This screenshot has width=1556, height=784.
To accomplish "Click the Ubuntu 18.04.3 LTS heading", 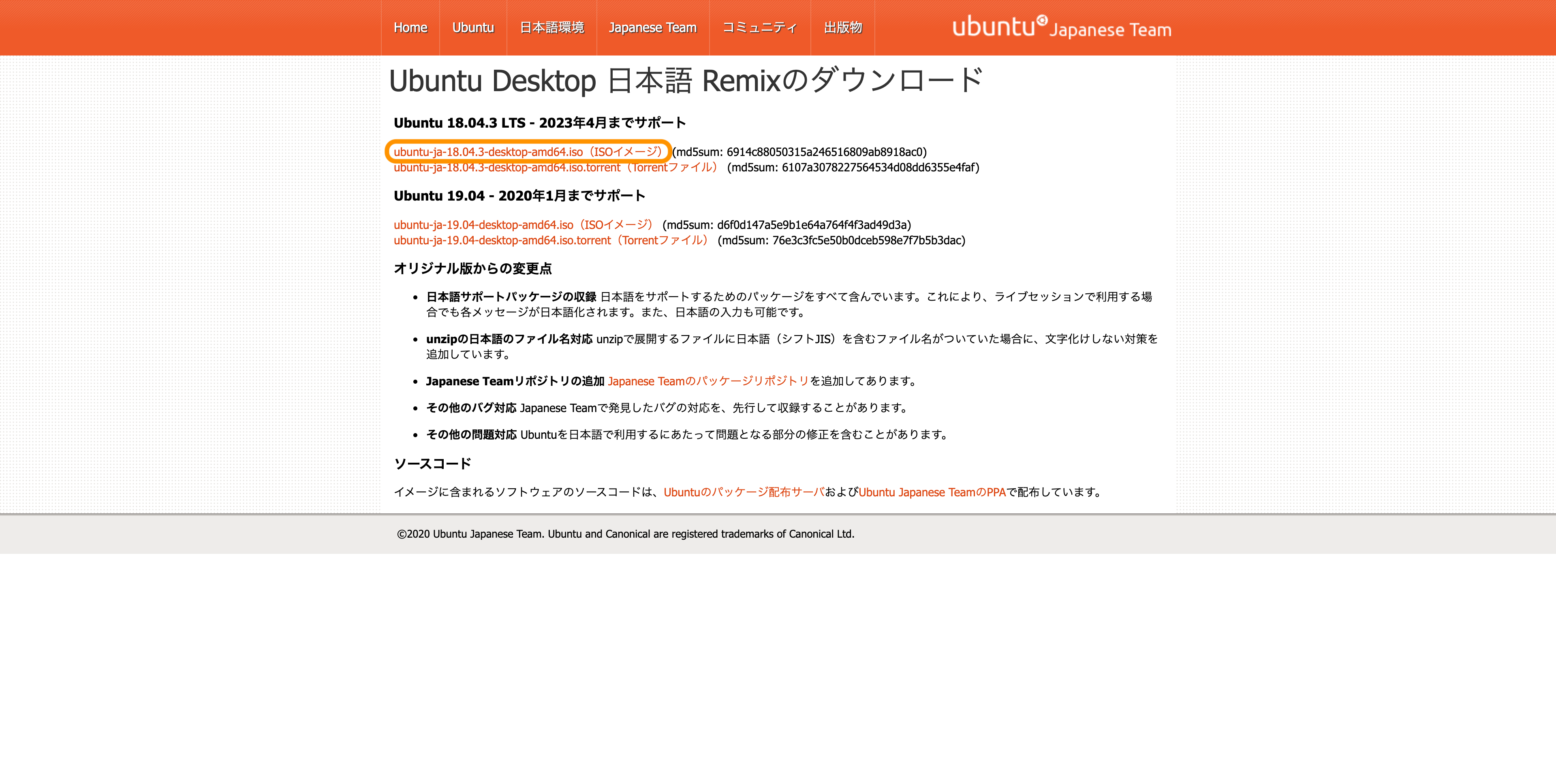I will [539, 123].
